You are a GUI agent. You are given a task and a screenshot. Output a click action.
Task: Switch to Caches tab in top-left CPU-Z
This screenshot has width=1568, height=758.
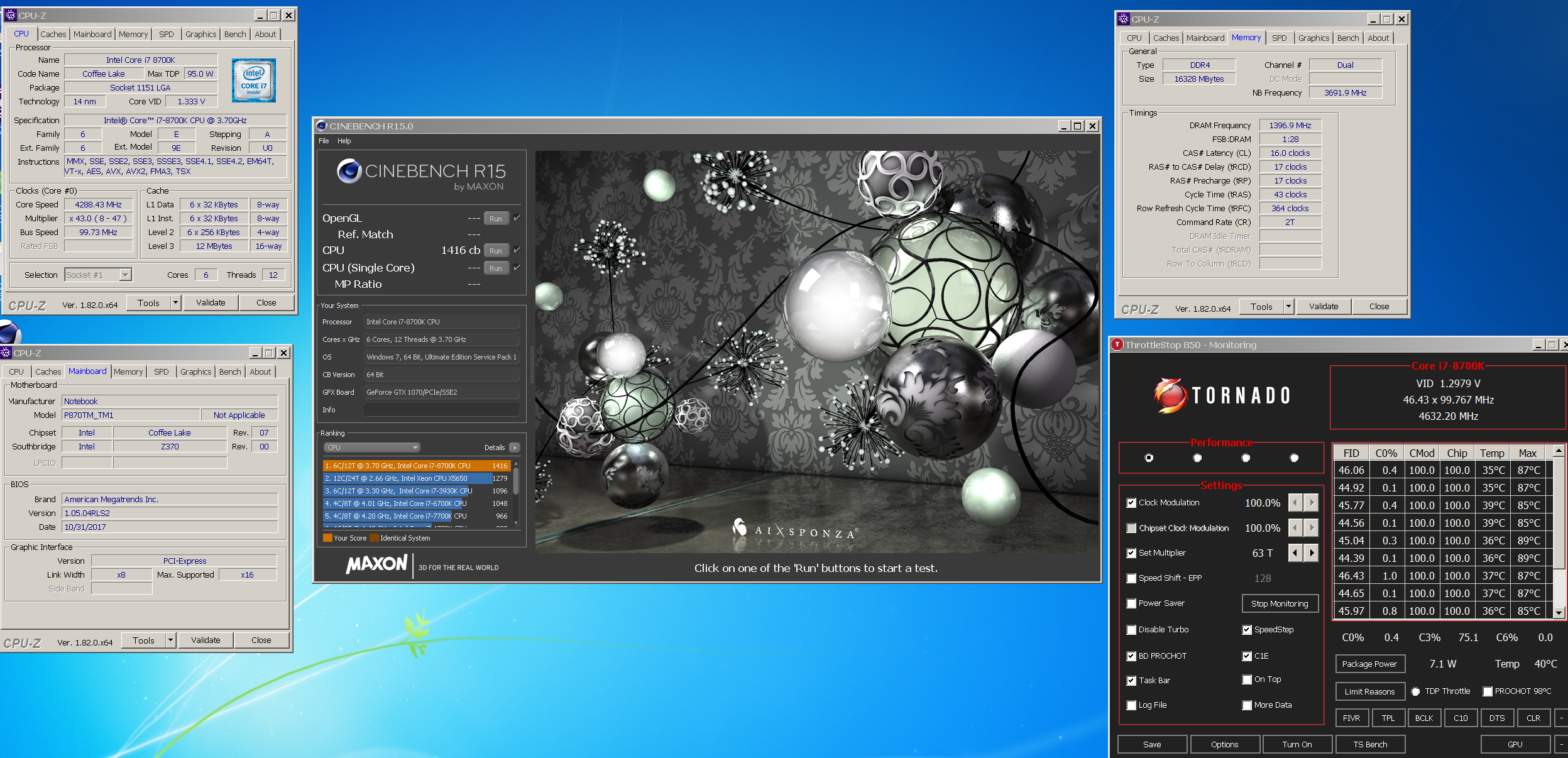click(x=53, y=34)
